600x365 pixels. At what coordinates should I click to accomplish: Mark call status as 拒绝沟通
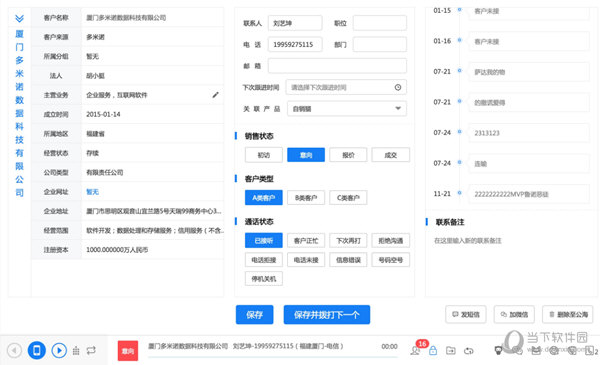pos(390,241)
